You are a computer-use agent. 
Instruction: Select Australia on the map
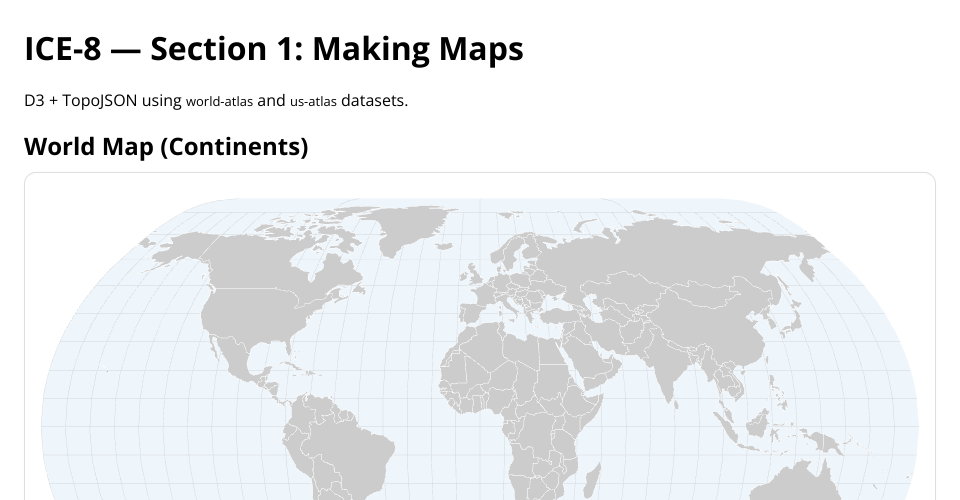point(790,485)
